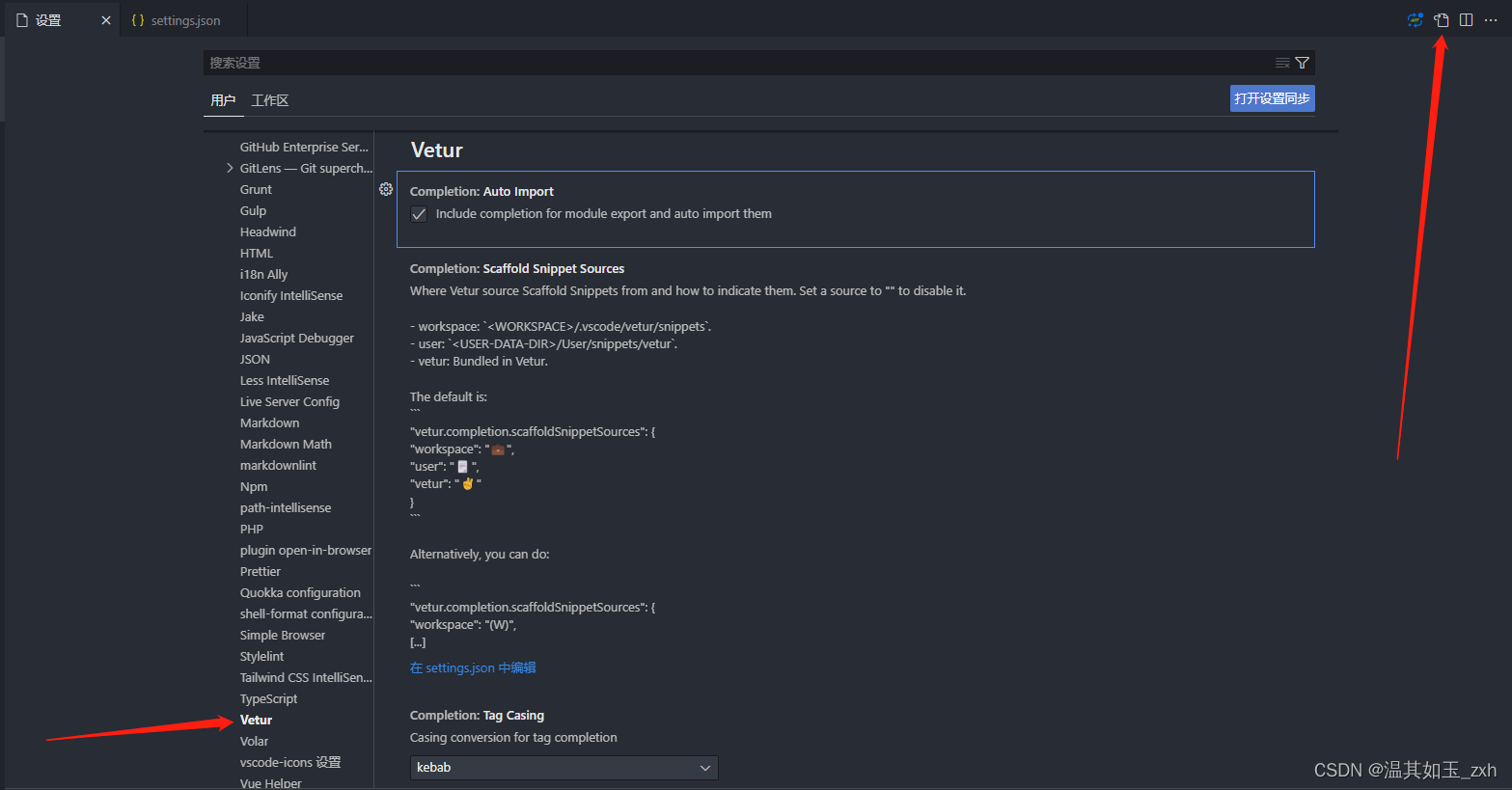This screenshot has height=790, width=1512.
Task: Select Stylelint in the settings tree
Action: pos(261,656)
